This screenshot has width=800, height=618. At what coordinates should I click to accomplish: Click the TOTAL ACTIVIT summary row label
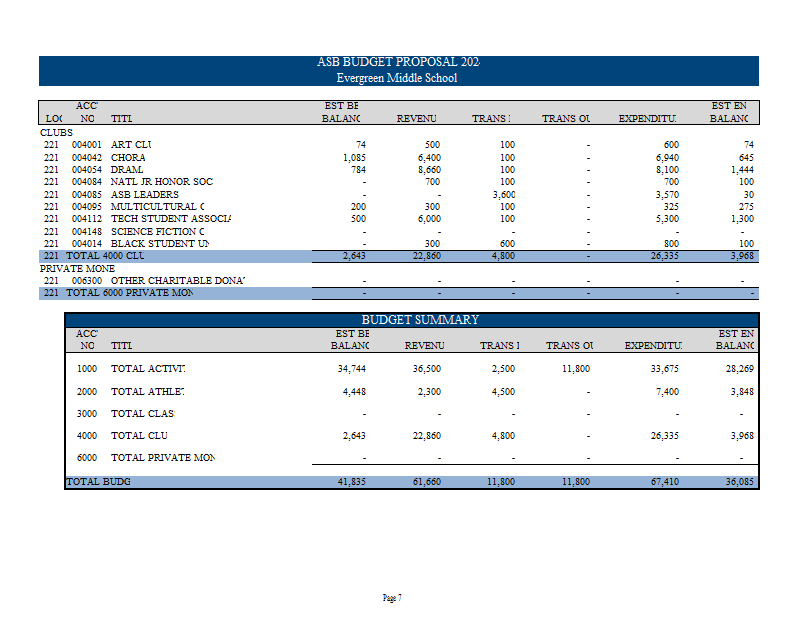pyautogui.click(x=148, y=368)
